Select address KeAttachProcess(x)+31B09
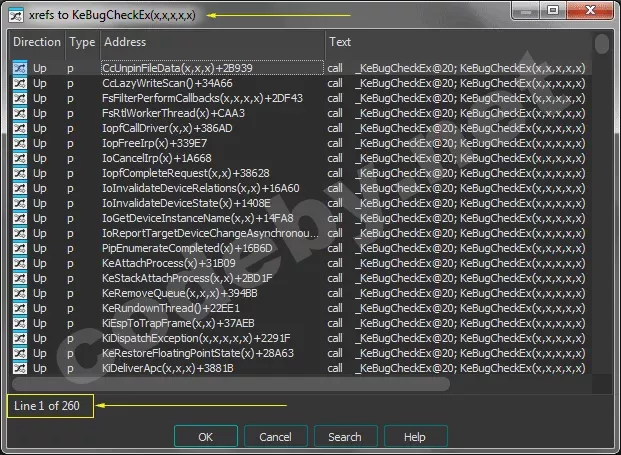 click(x=168, y=263)
